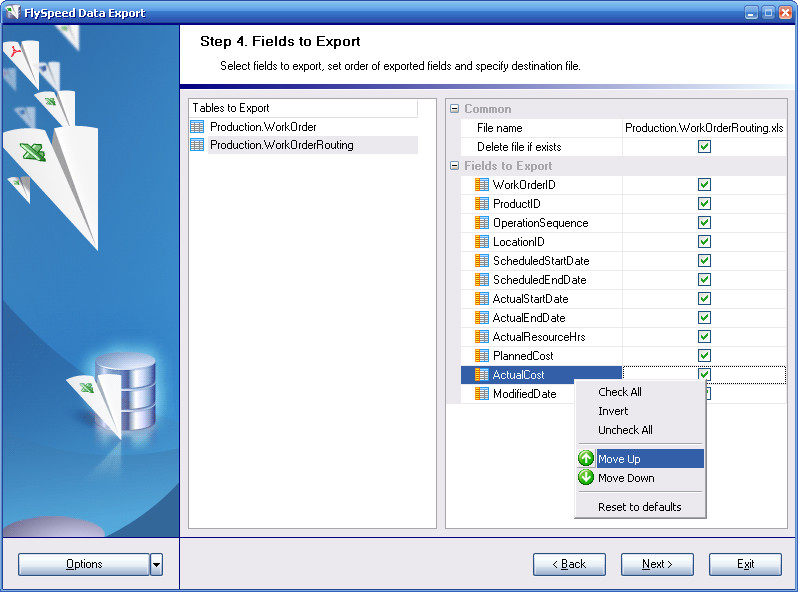
Task: Click the ActualEndDate field icon
Action: (x=481, y=318)
